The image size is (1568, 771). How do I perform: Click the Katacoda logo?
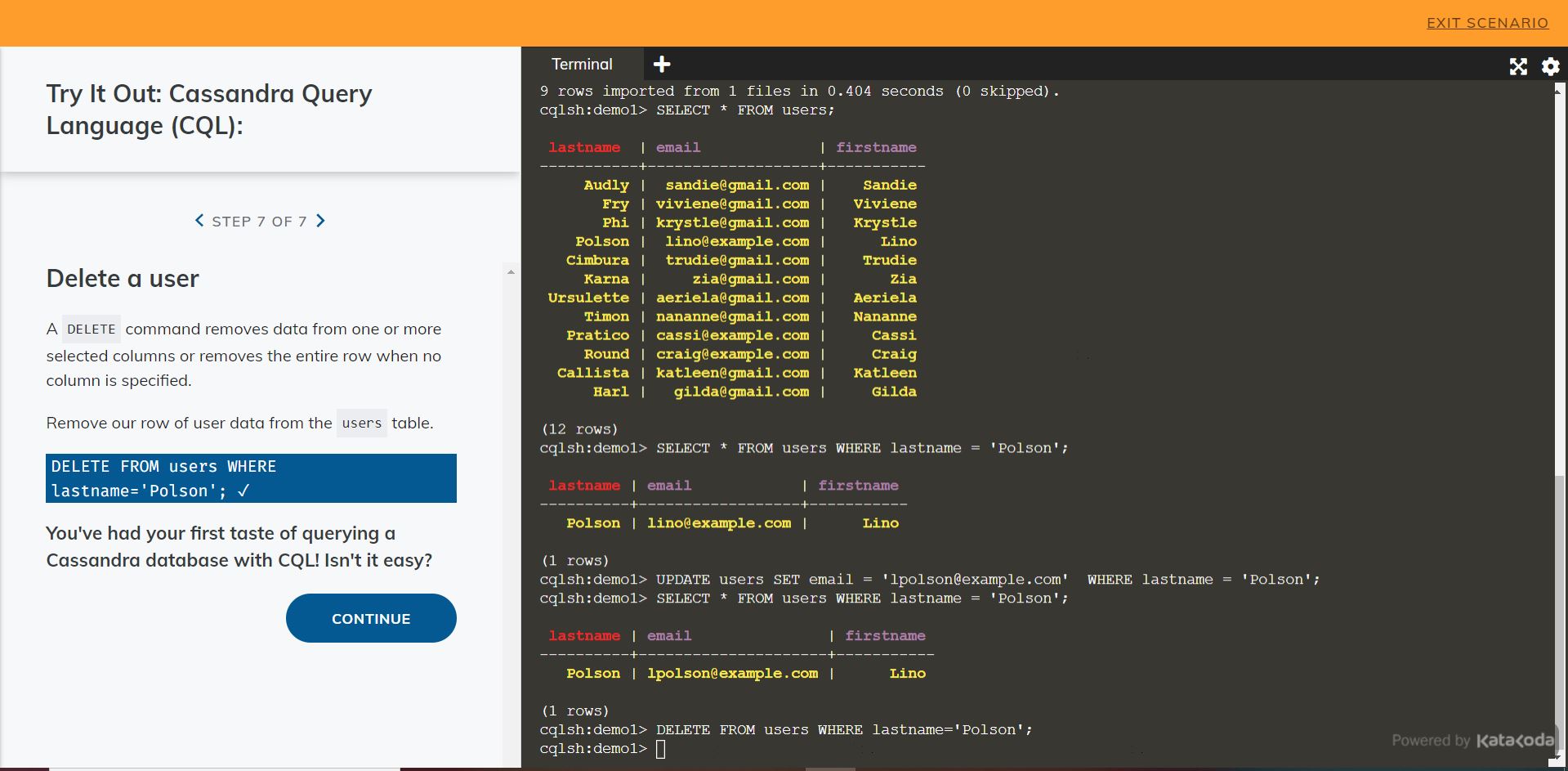(x=1516, y=741)
